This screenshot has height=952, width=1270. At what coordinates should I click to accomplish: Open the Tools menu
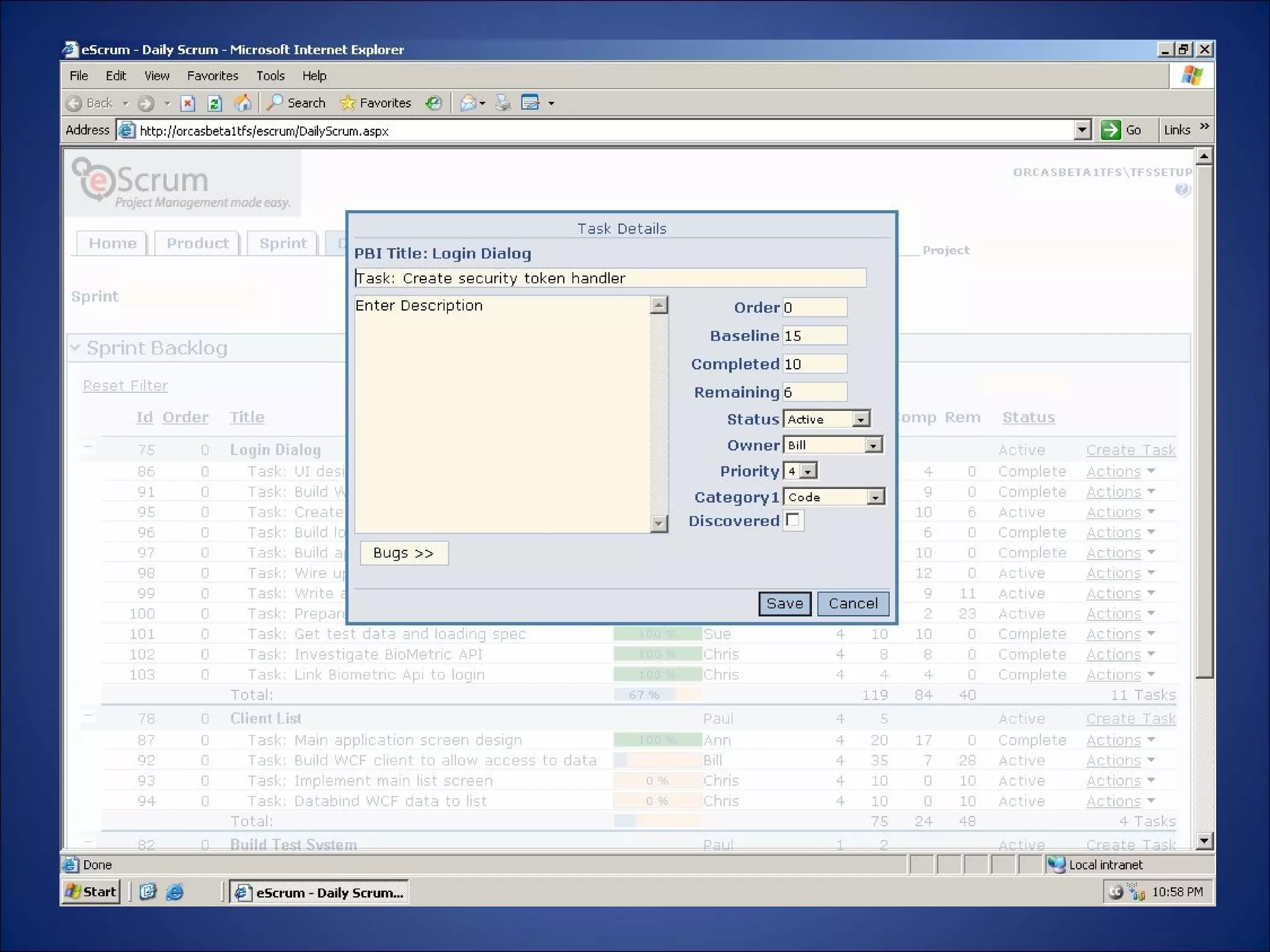[270, 76]
